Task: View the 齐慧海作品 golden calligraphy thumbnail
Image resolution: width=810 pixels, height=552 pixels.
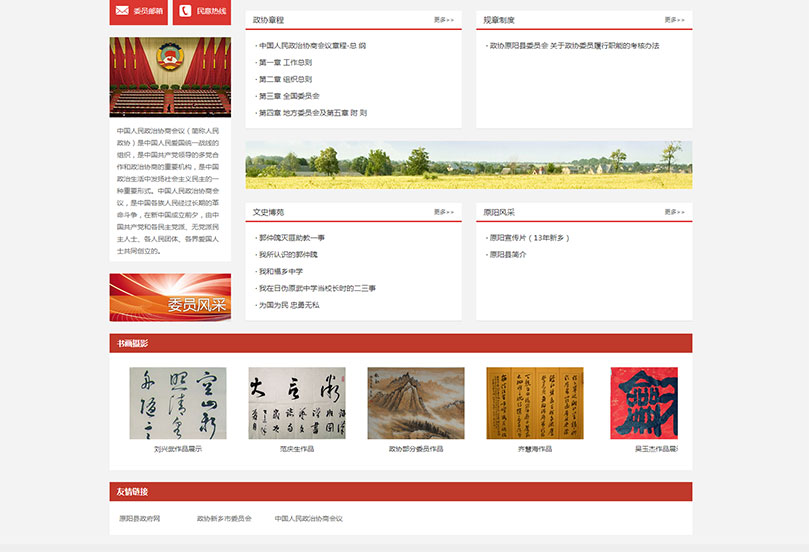Action: pyautogui.click(x=534, y=403)
